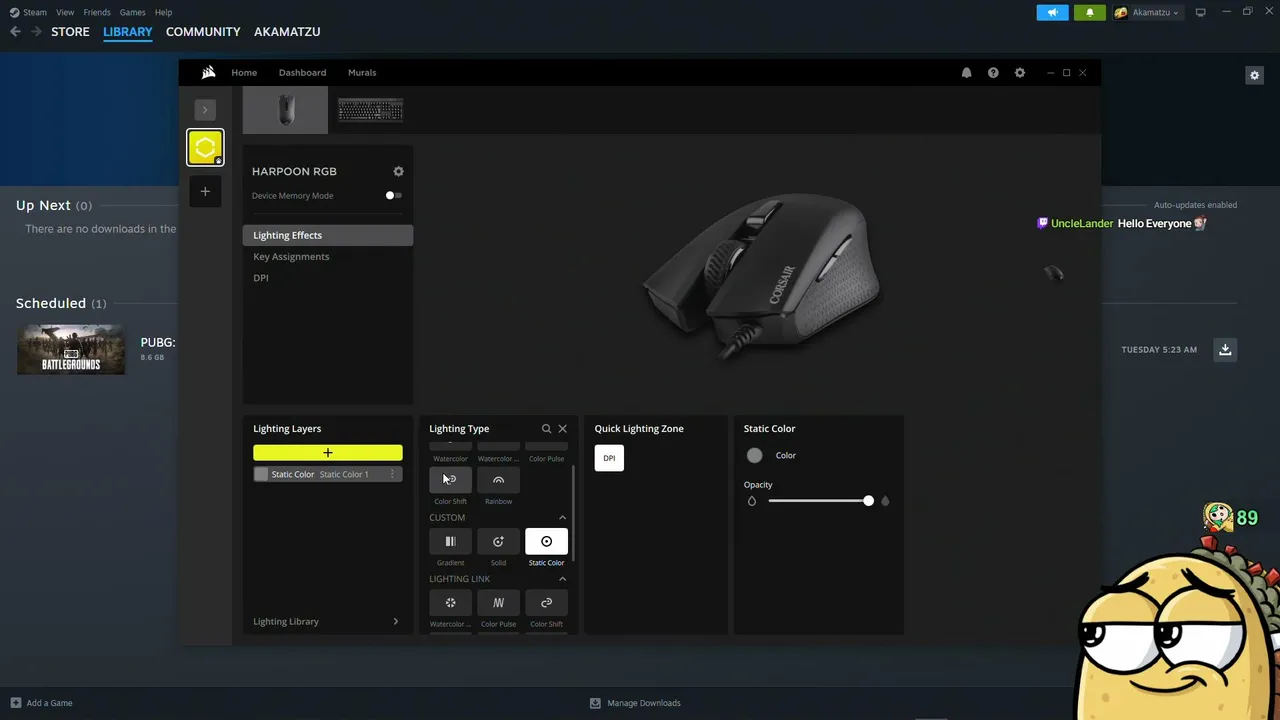Viewport: 1280px width, 720px height.
Task: Open Steam Help menu
Action: 163,12
